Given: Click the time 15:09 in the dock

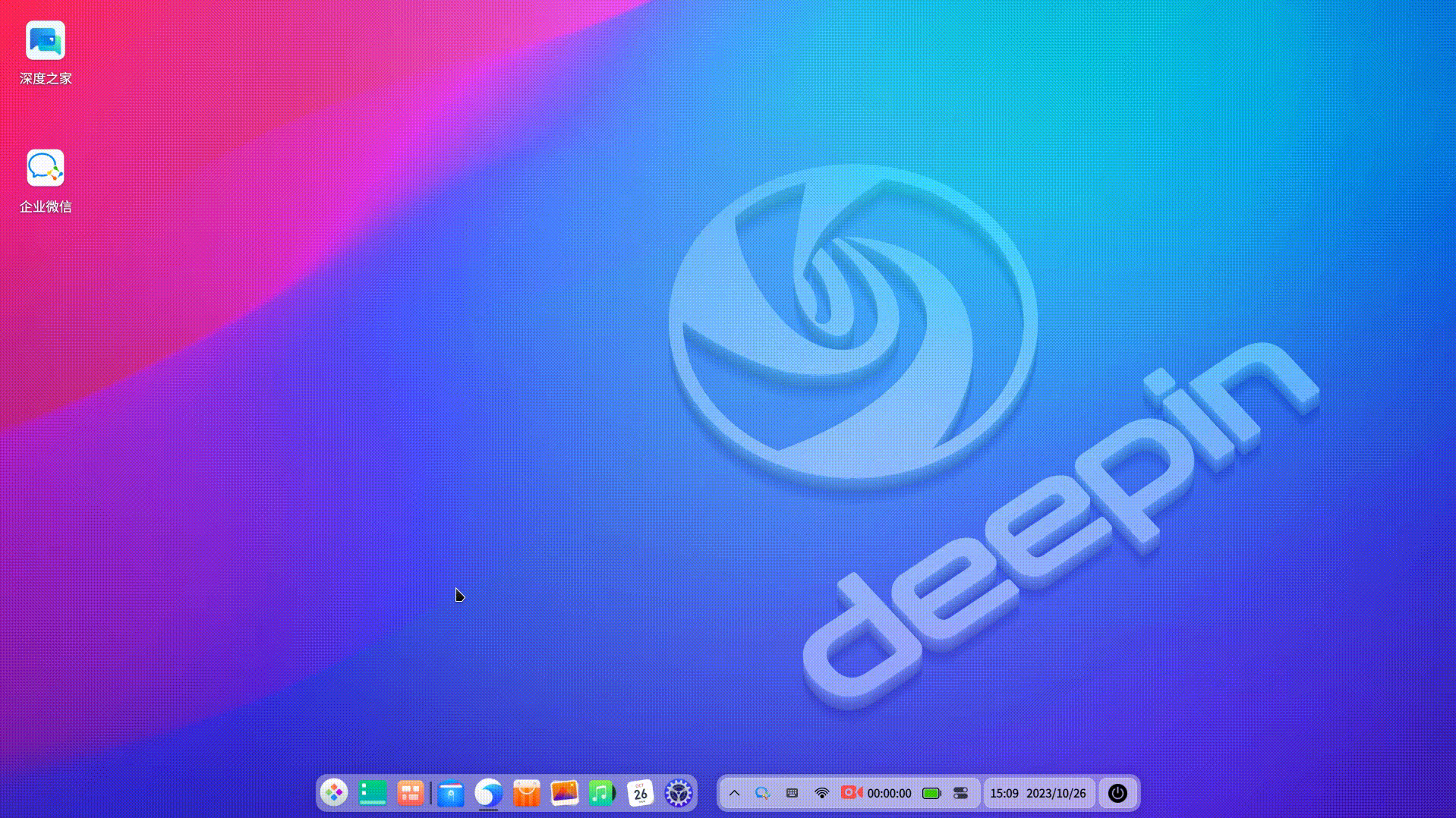Looking at the screenshot, I should [x=1004, y=793].
